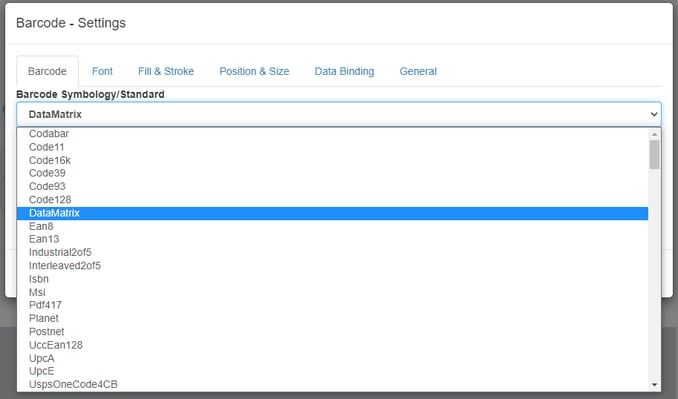The image size is (678, 399).
Task: Select the Code16k option
Action: click(332, 160)
